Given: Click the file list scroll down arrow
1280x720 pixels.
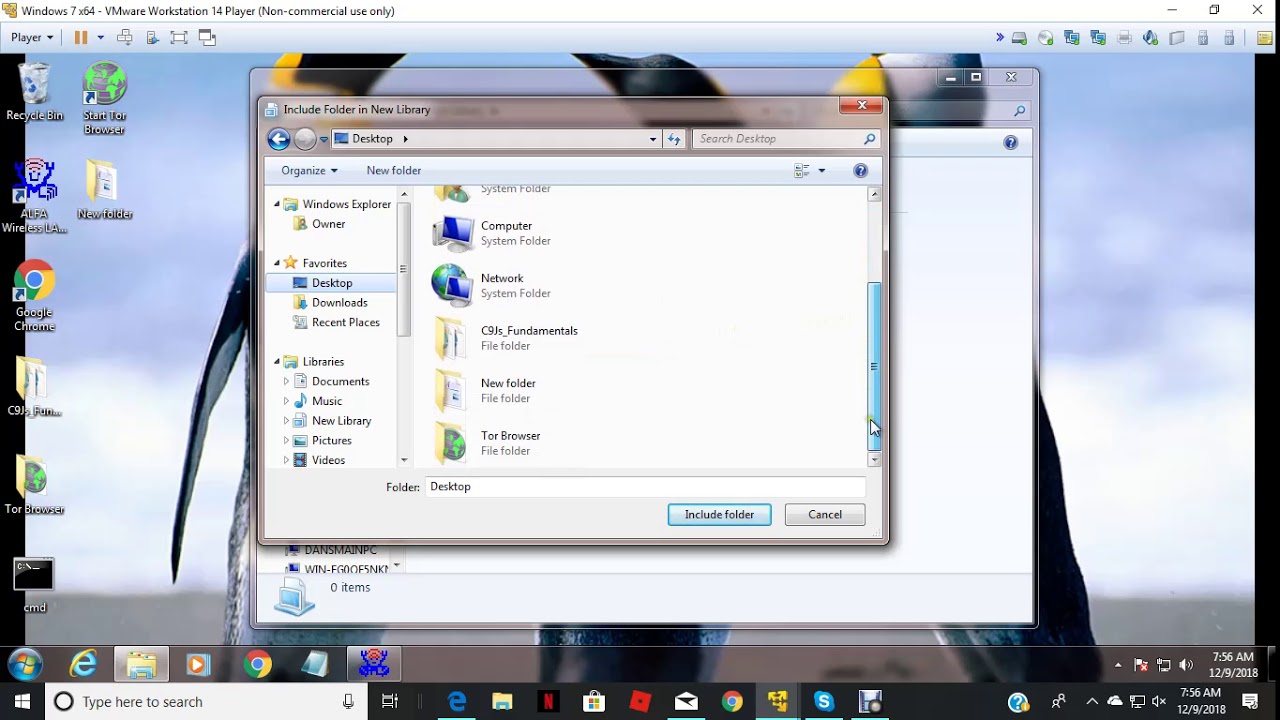Looking at the screenshot, I should [874, 460].
